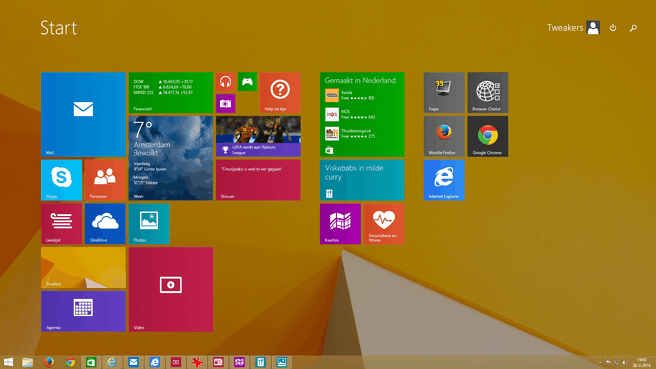Open the purple Kaarten icon in taskbar
The image size is (656, 369).
point(239,362)
